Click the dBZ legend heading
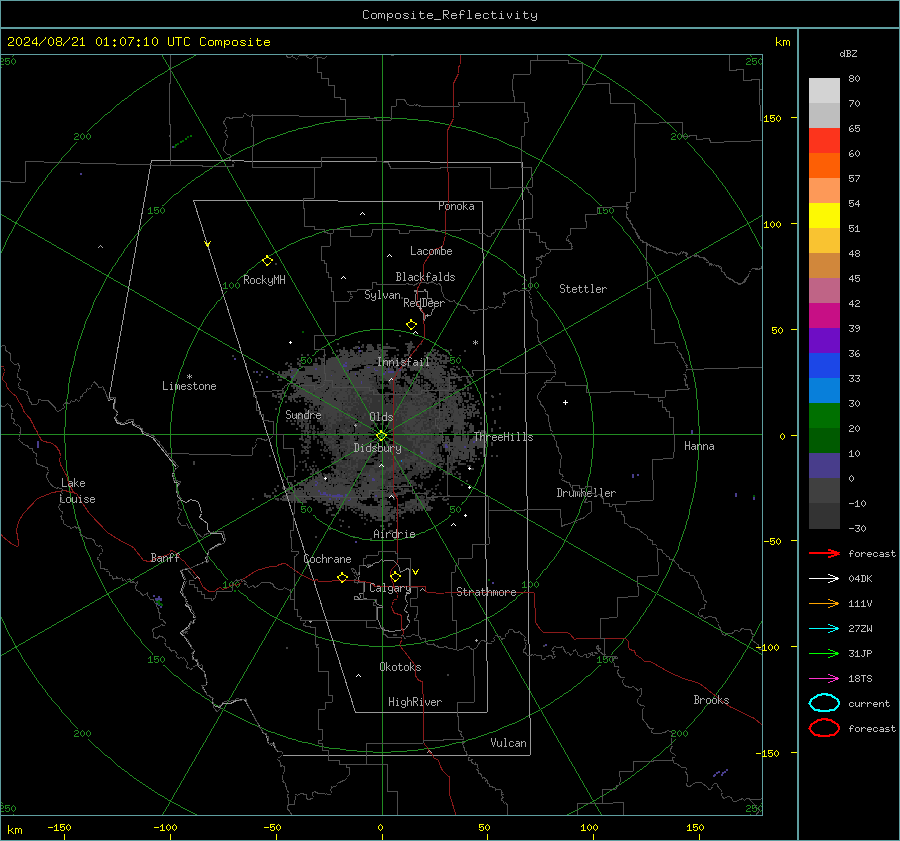 [x=848, y=54]
